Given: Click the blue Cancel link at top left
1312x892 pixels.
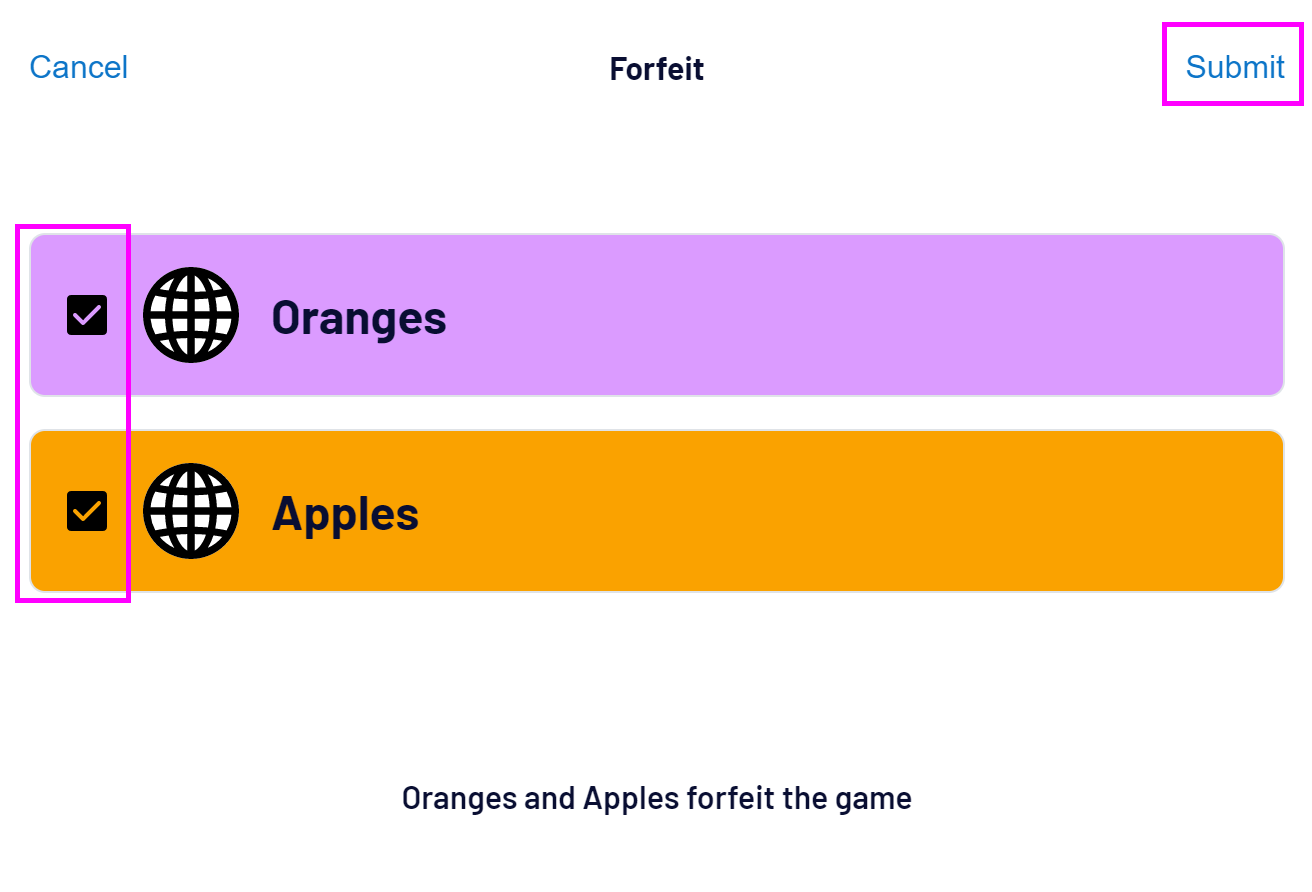Looking at the screenshot, I should [79, 67].
